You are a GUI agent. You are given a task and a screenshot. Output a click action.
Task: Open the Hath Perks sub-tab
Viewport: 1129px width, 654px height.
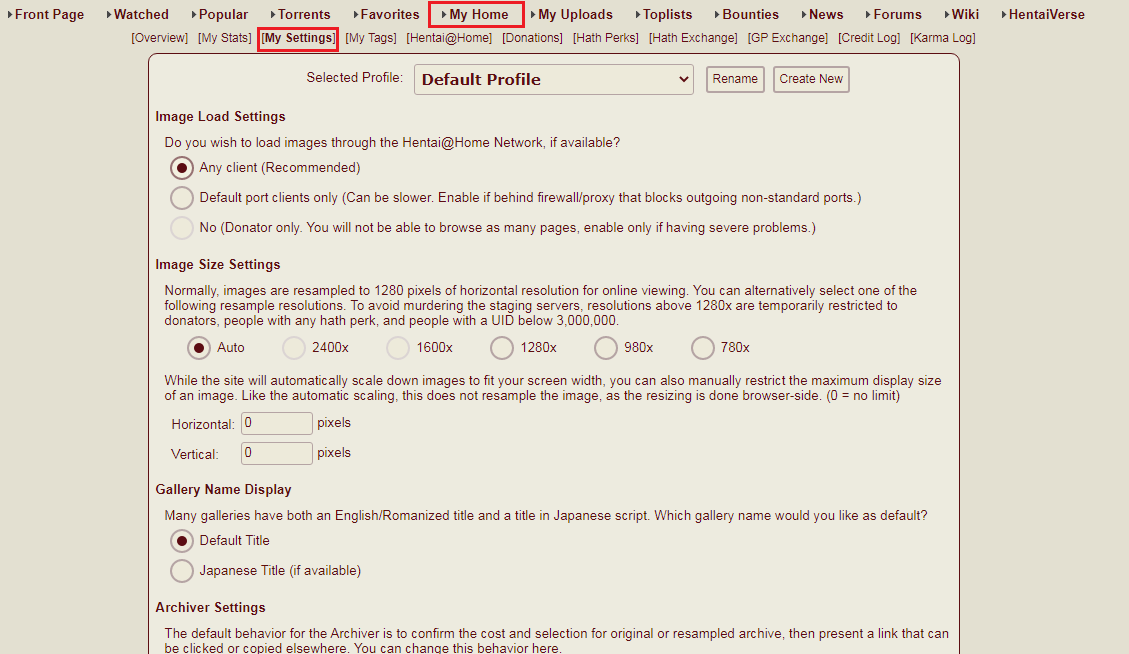coord(606,37)
